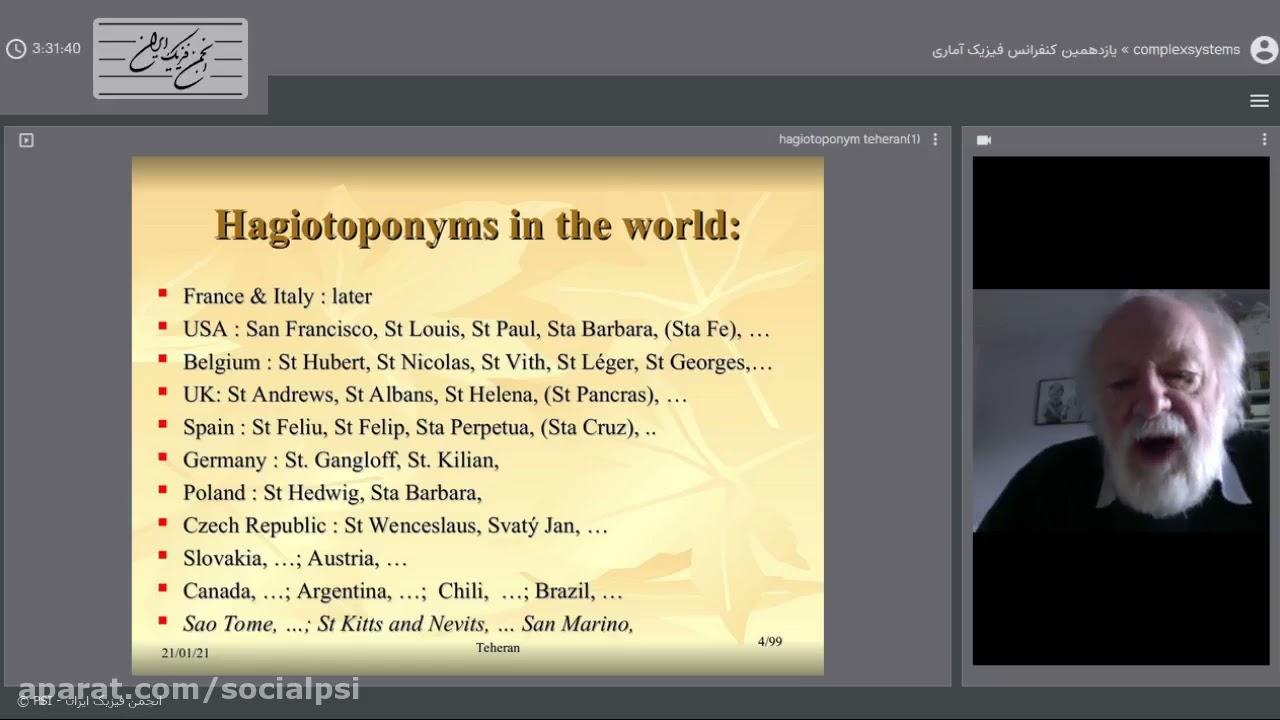The width and height of the screenshot is (1280, 720).
Task: Click the speaker's webcam video feed
Action: click(x=1120, y=410)
